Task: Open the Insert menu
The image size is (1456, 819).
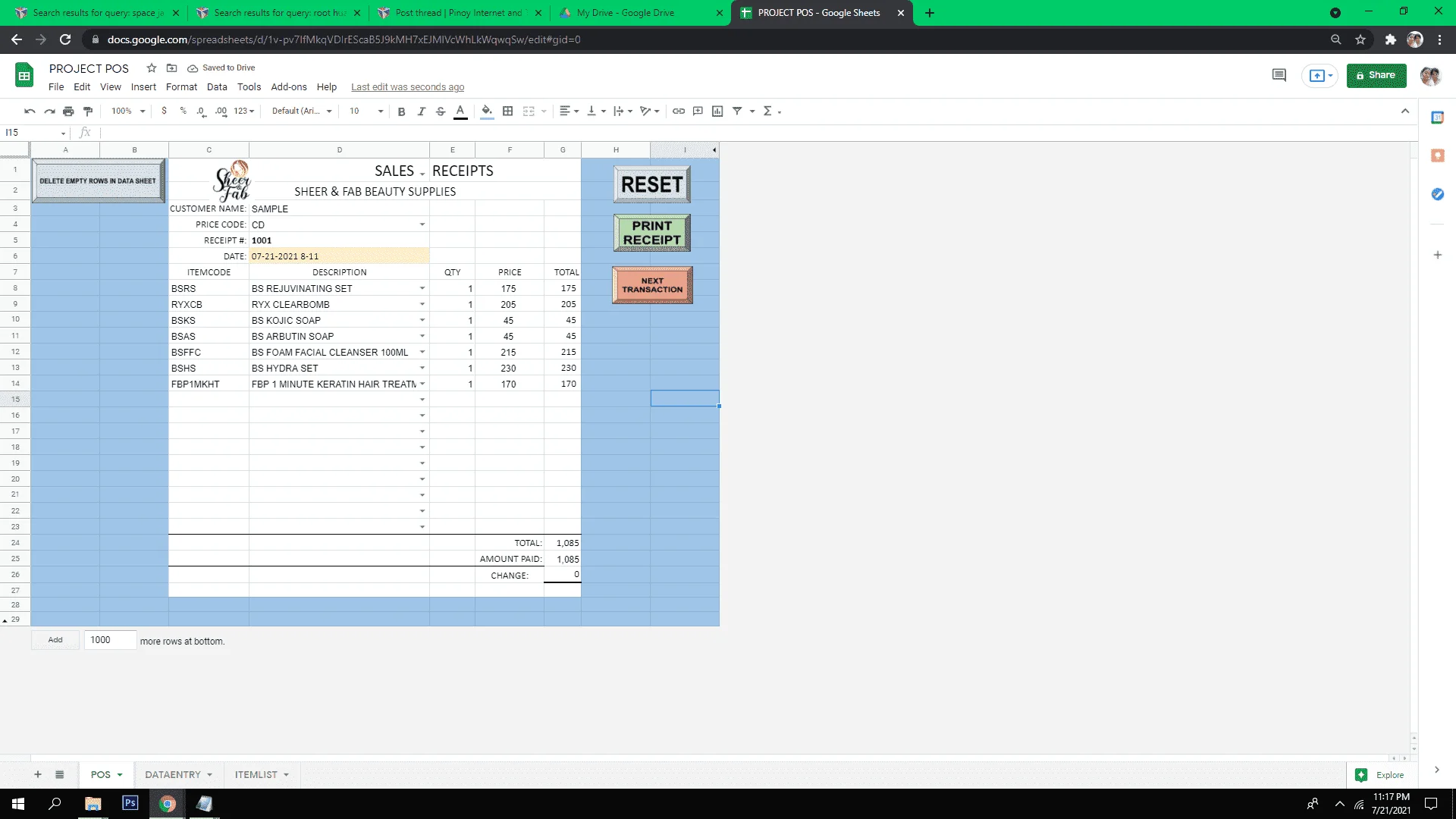Action: (x=143, y=86)
